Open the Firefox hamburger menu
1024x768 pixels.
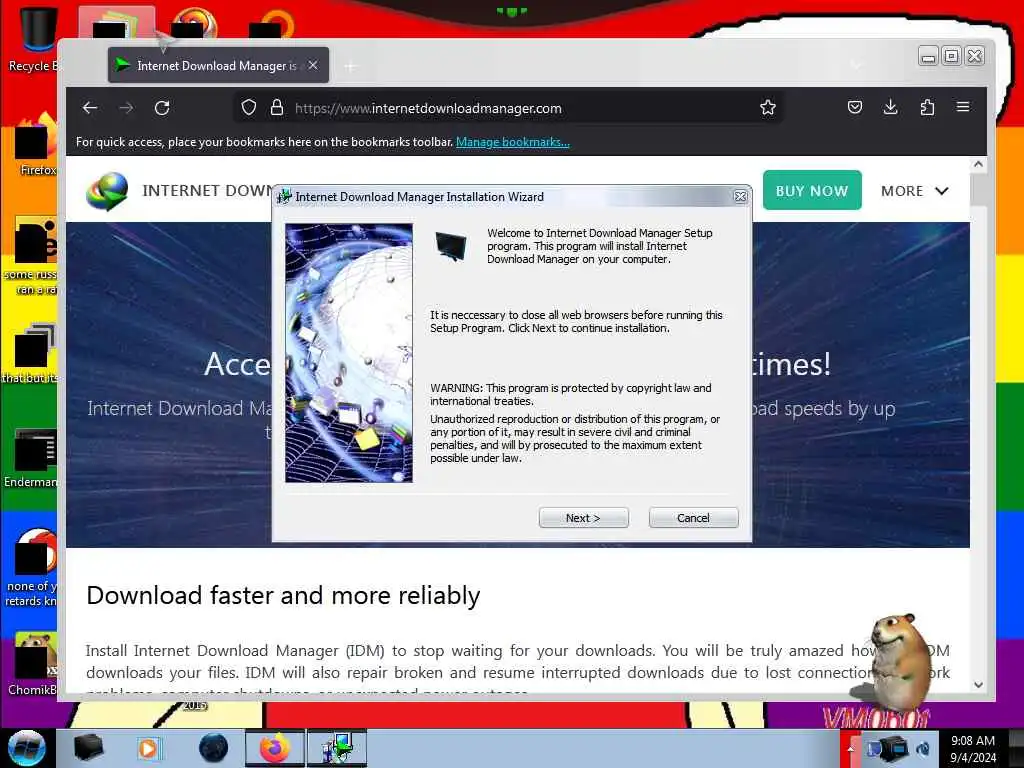tap(963, 107)
